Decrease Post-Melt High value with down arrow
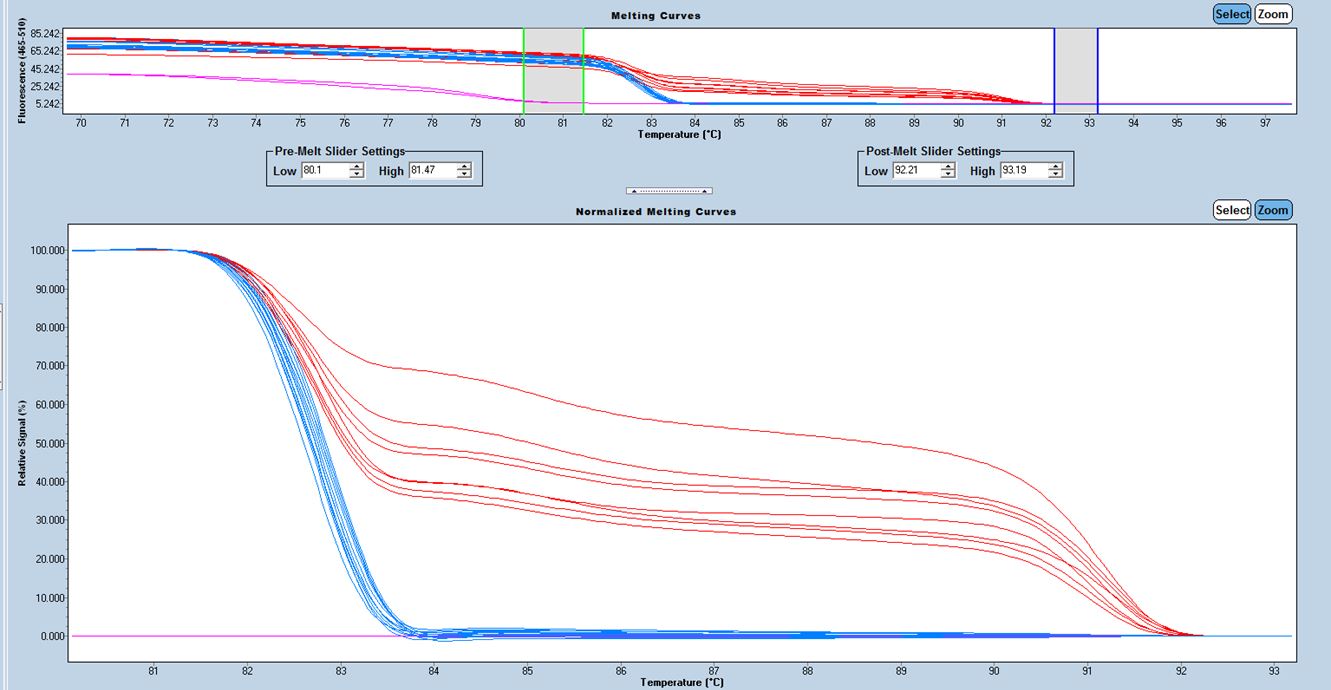This screenshot has width=1331, height=690. 1055,175
